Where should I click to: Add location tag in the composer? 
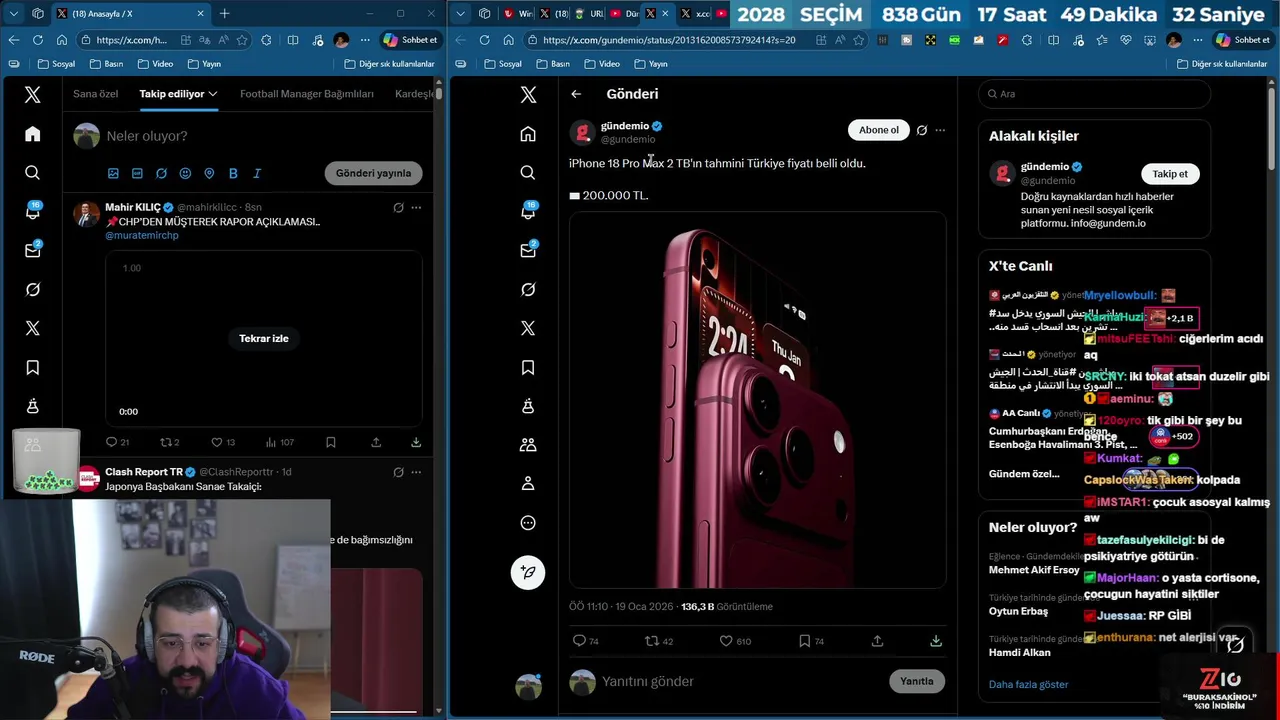(209, 173)
